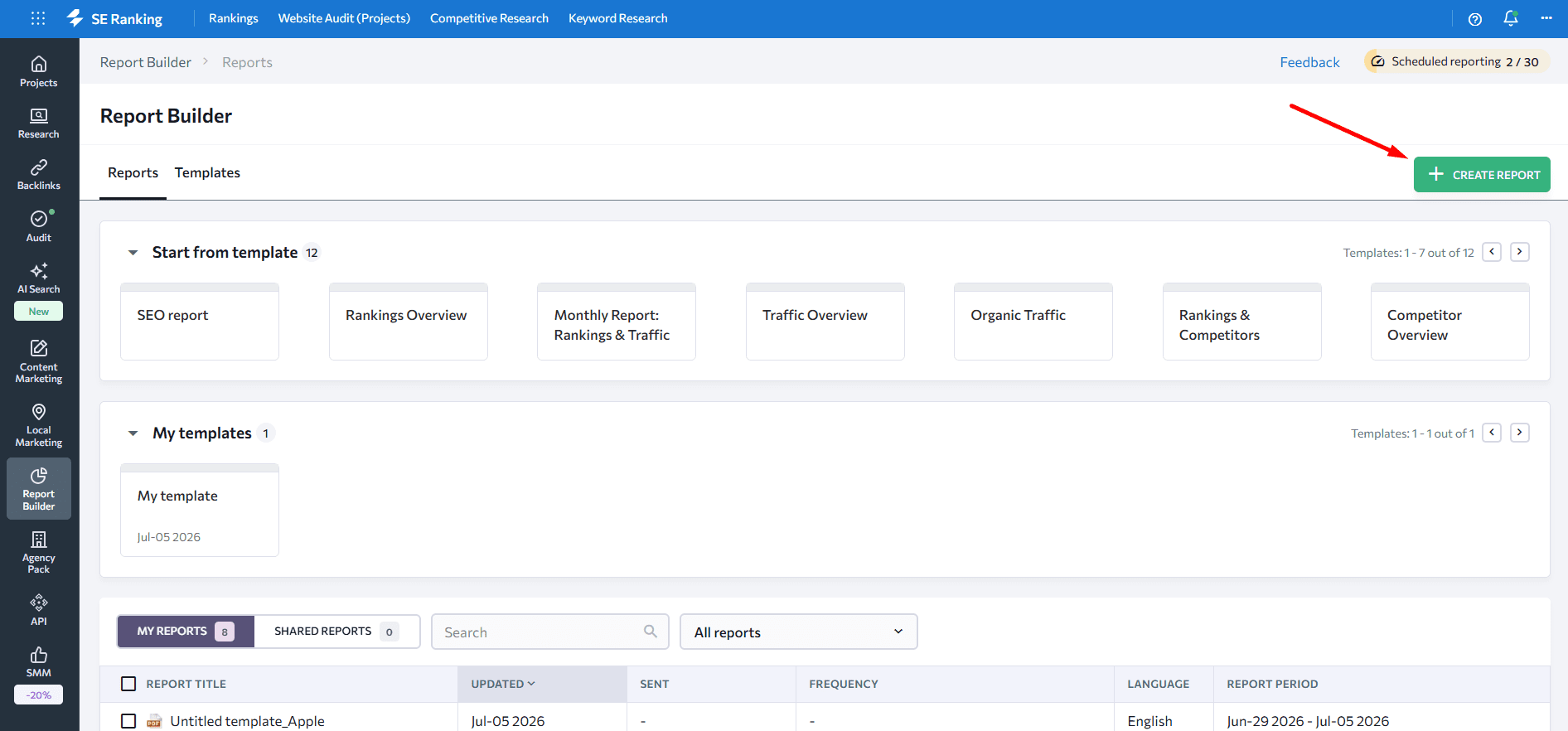The image size is (1568, 731).
Task: Open the Competitive Research menu
Action: [x=489, y=18]
